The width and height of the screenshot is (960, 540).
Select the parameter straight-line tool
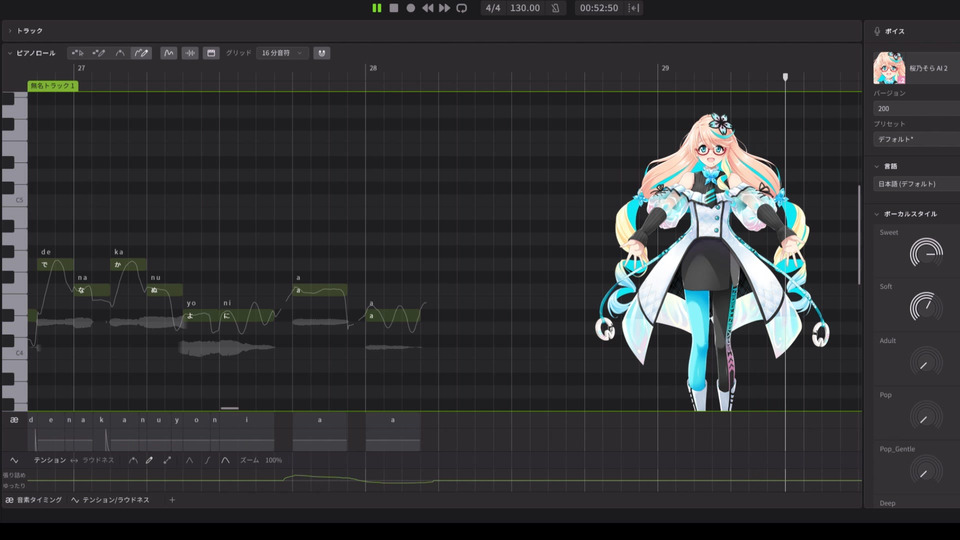coord(167,460)
